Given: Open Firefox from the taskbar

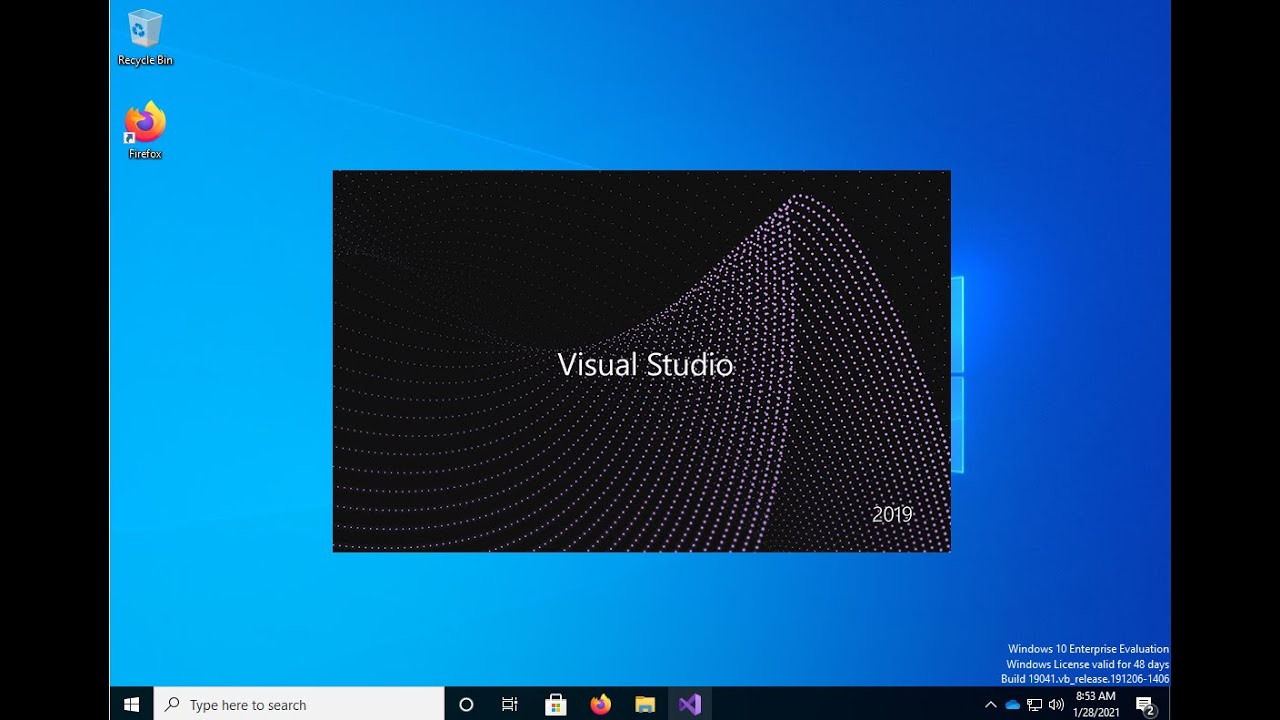Looking at the screenshot, I should [x=600, y=705].
